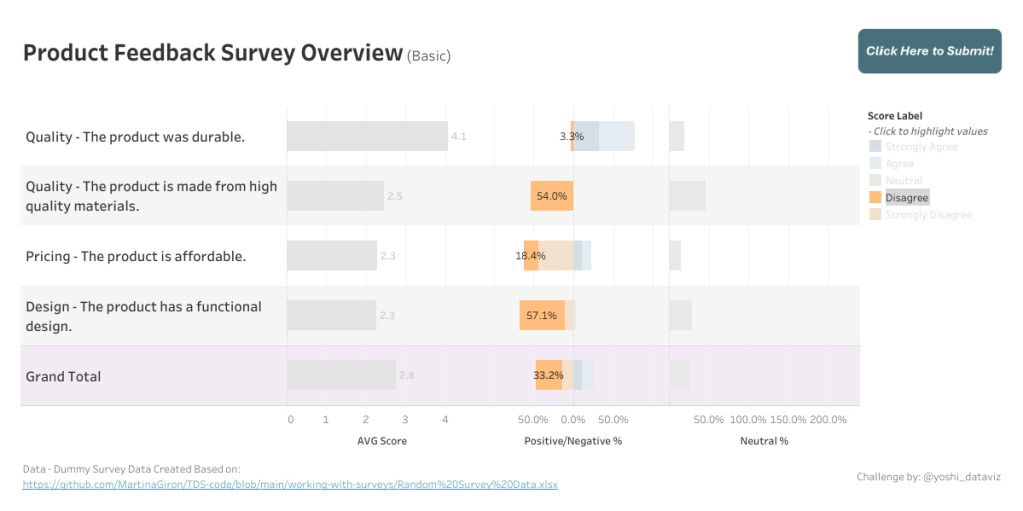Click the Neutral legend color swatch
This screenshot has height=511, width=1023.
tap(875, 181)
